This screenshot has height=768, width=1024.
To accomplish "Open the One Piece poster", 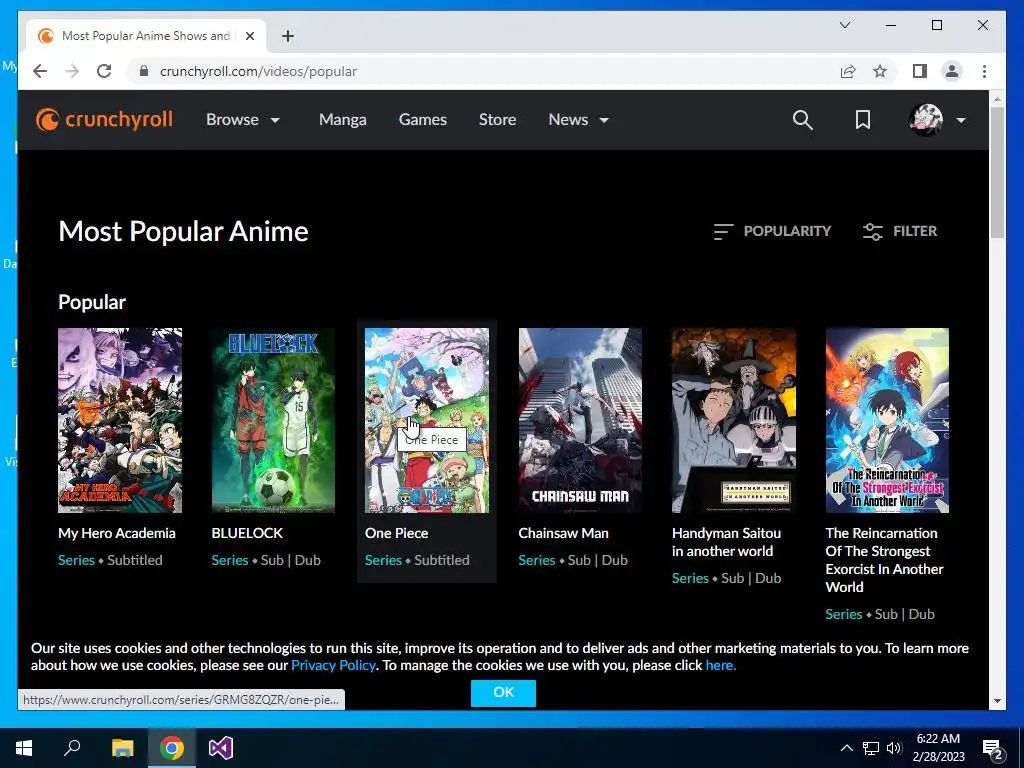I will click(x=426, y=420).
